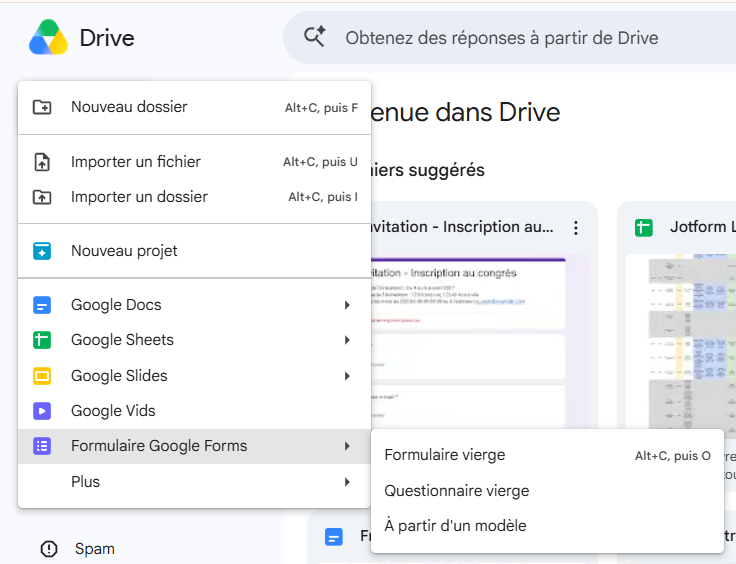Image resolution: width=736 pixels, height=564 pixels.
Task: Click the Docs file icon in bottom card
Action: tap(334, 537)
